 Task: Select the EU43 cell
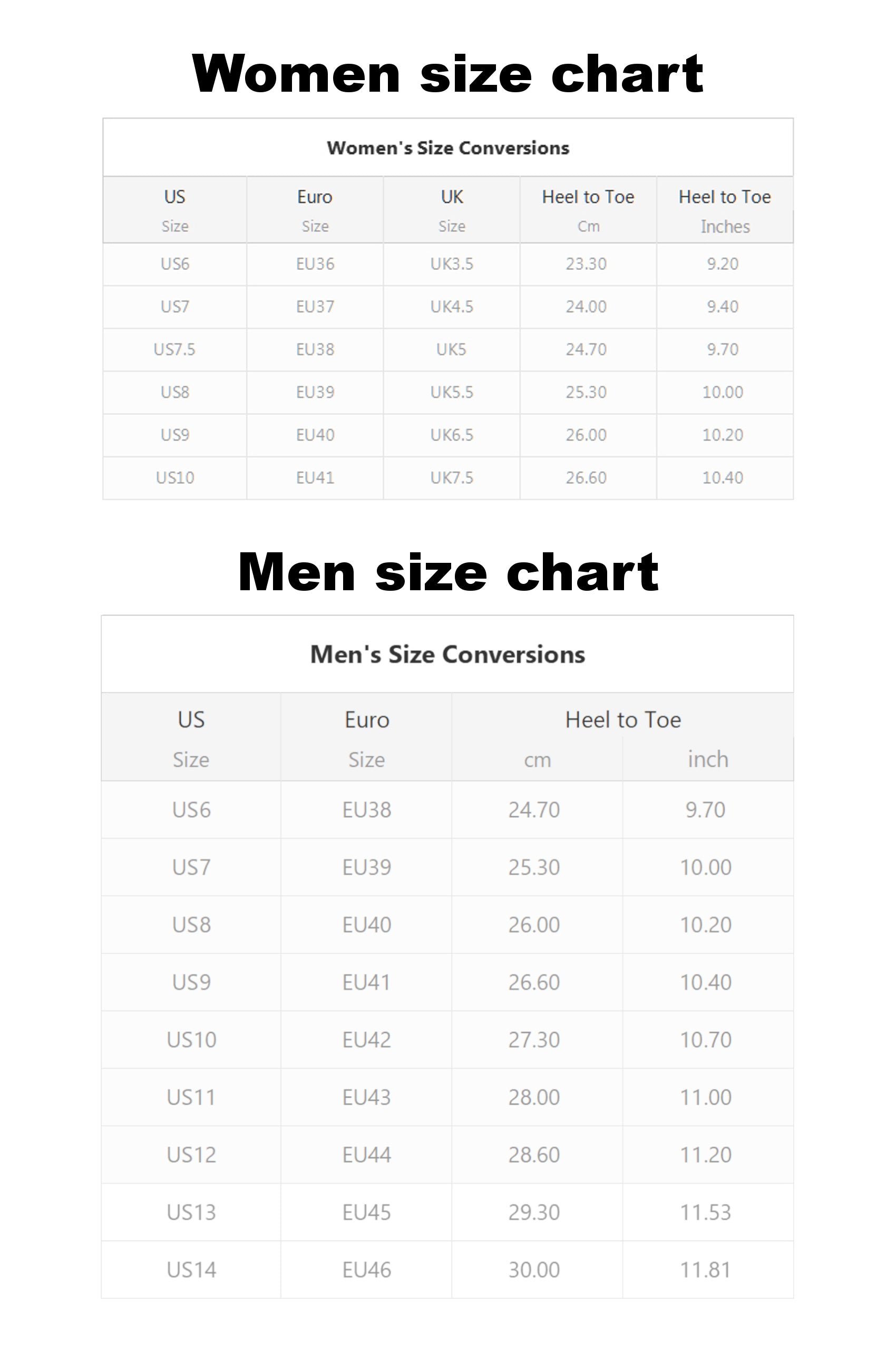(x=366, y=1097)
